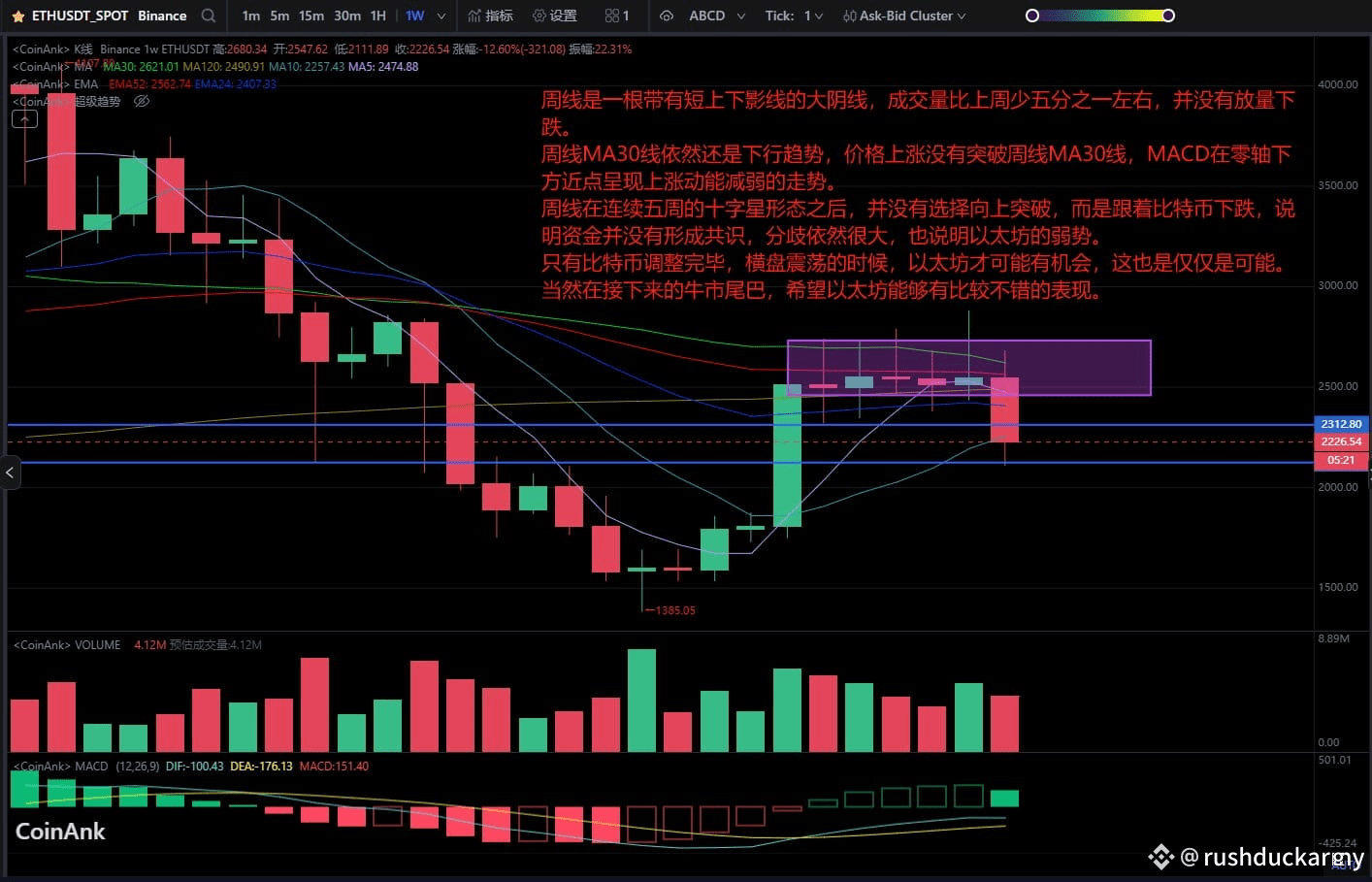Click the MA10: 2257.43 legend value

click(307, 67)
